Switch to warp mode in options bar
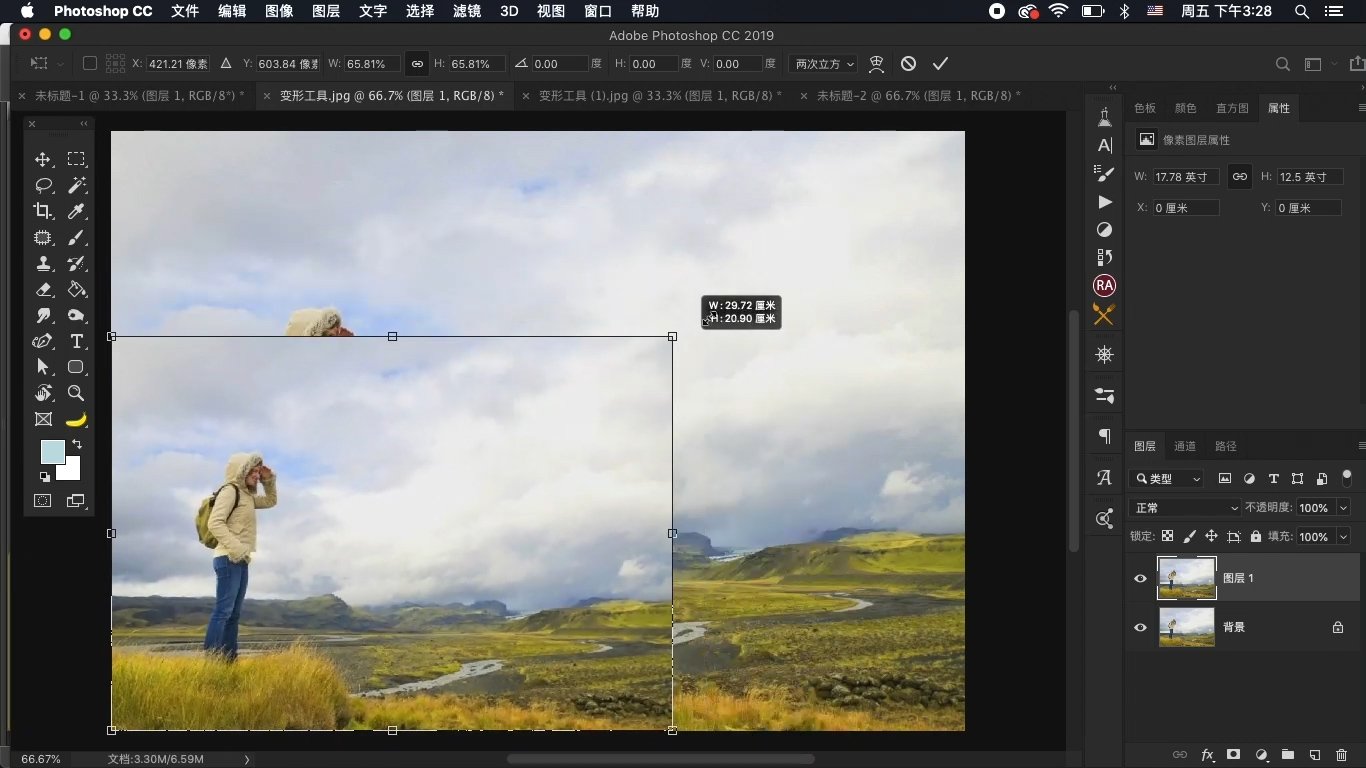The width and height of the screenshot is (1366, 768). [876, 63]
